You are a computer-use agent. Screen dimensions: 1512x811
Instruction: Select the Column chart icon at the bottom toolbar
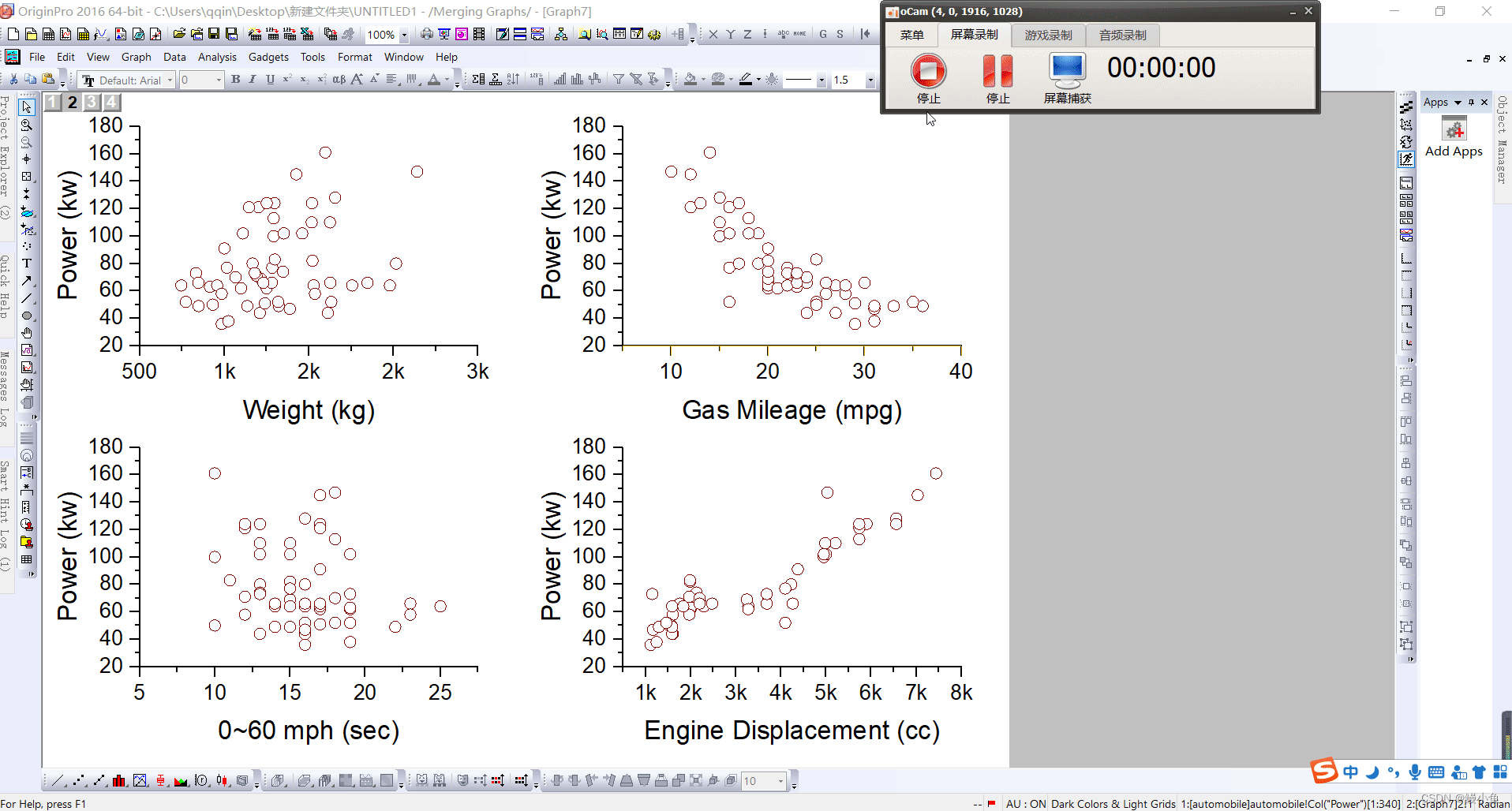(x=118, y=780)
